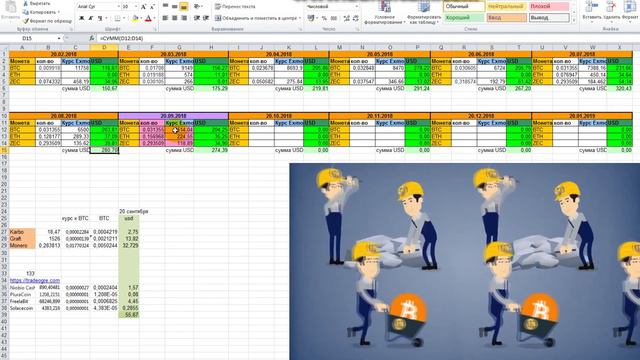Open the cell borders dropdown
The width and height of the screenshot is (640, 360).
coord(124,18)
